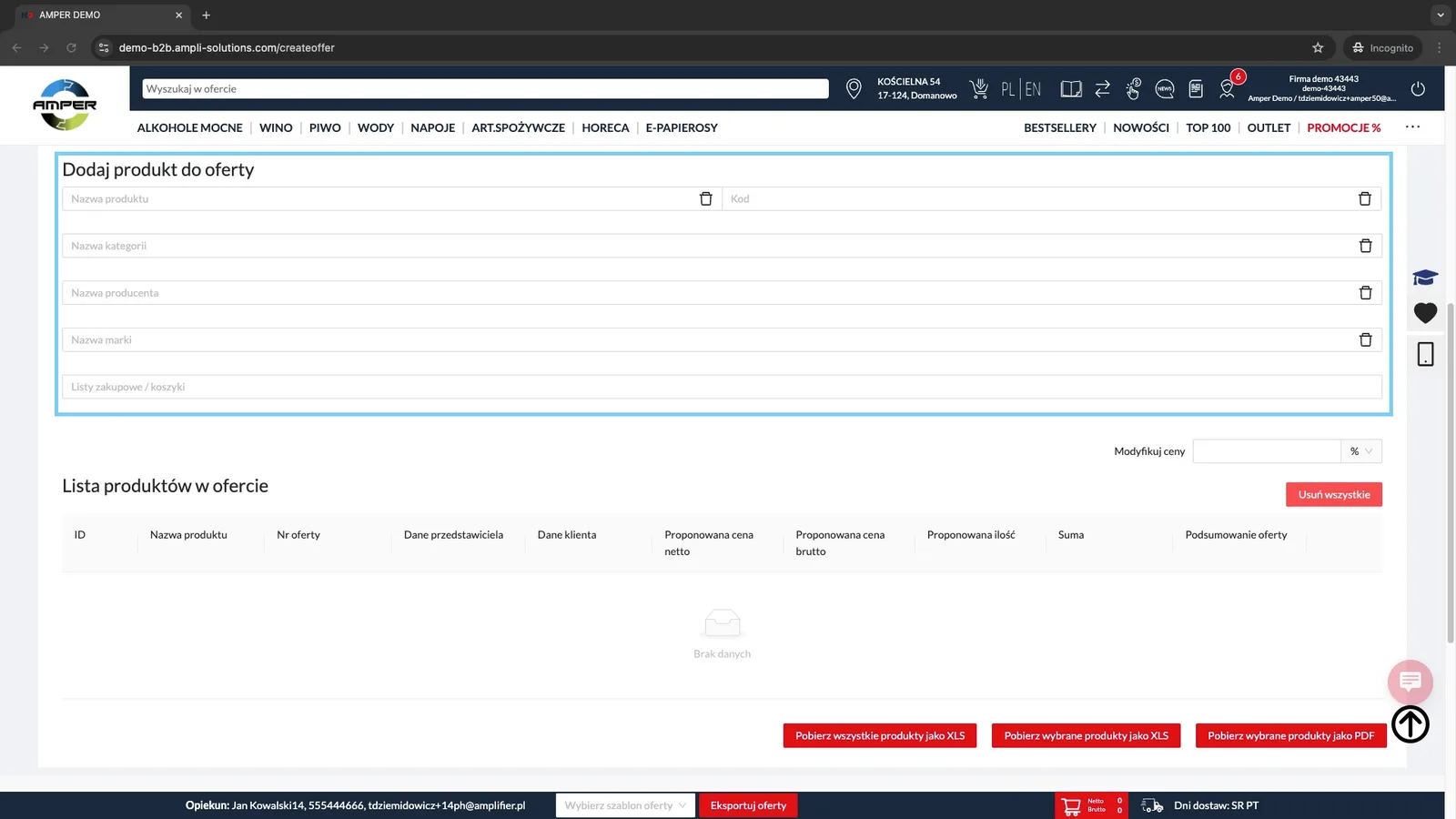Click the exchange arrows icon
Screen dimensions: 1456x819
tap(1102, 89)
